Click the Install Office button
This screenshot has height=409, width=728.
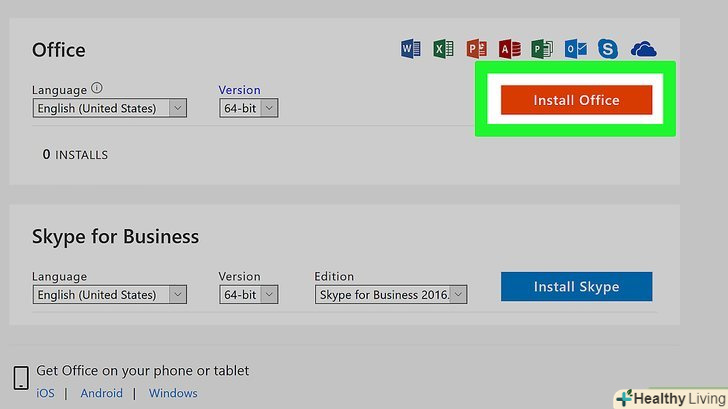click(576, 100)
